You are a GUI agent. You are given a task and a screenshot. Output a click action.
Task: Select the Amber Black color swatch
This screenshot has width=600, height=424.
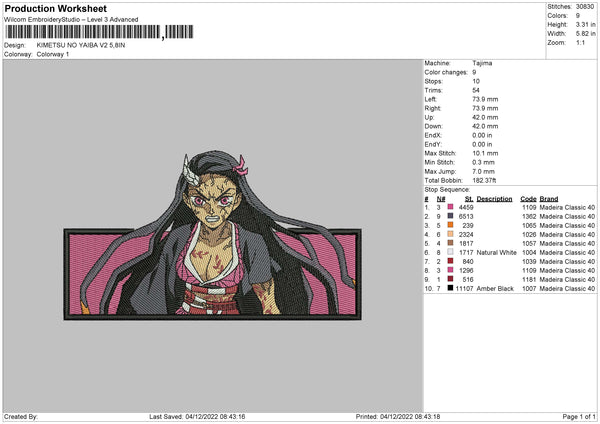(x=450, y=288)
